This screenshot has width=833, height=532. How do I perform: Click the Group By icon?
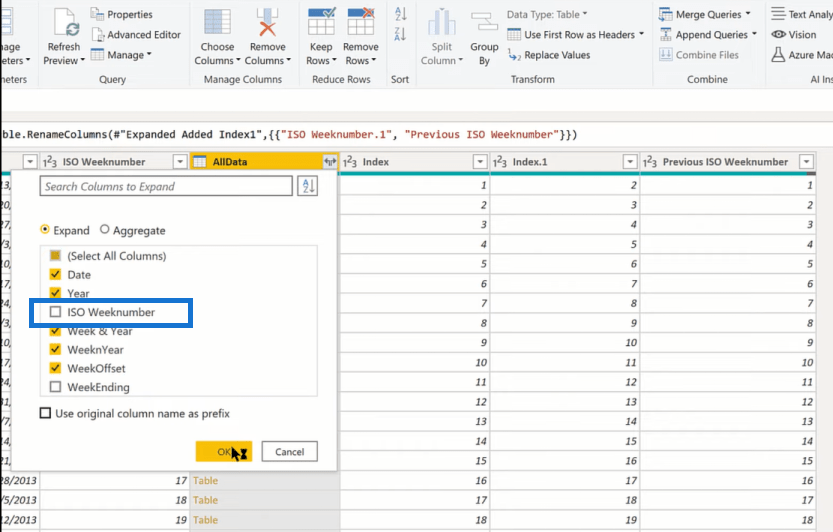coord(484,22)
